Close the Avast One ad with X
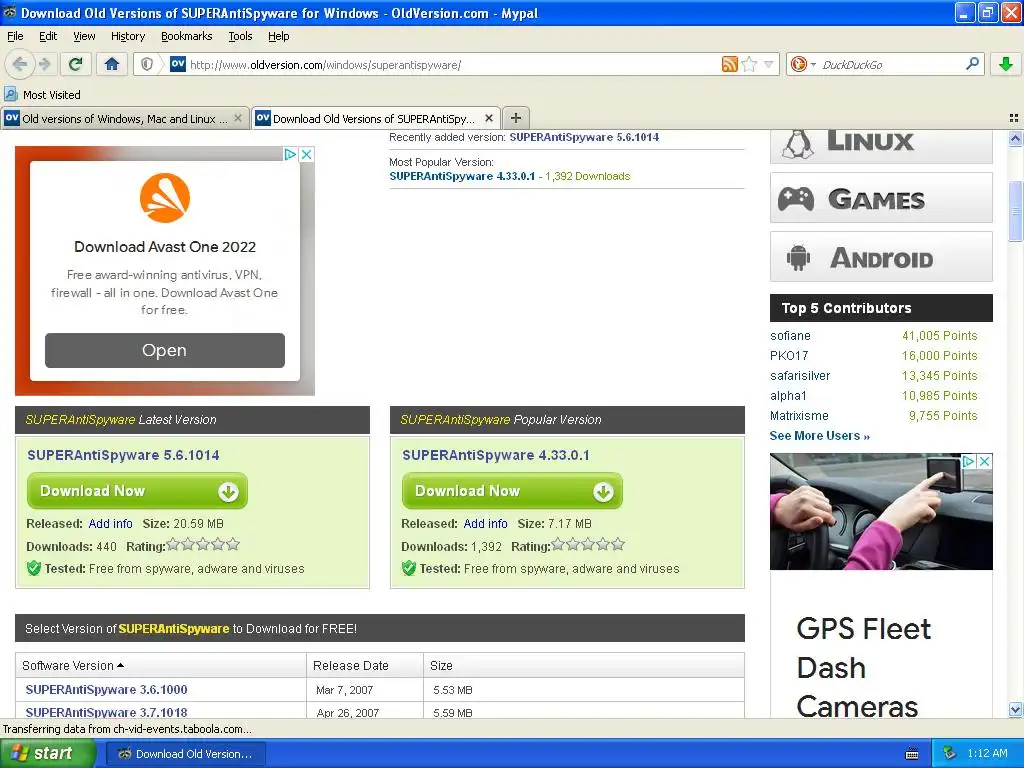The height and width of the screenshot is (768, 1024). click(306, 154)
